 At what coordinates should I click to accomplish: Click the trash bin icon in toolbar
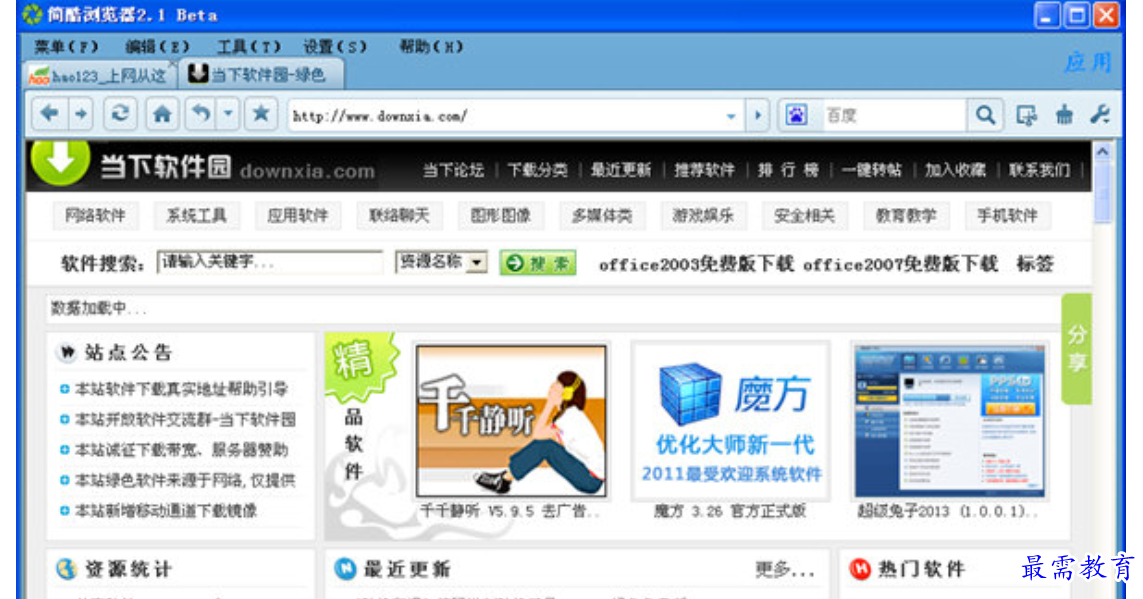coord(1064,115)
